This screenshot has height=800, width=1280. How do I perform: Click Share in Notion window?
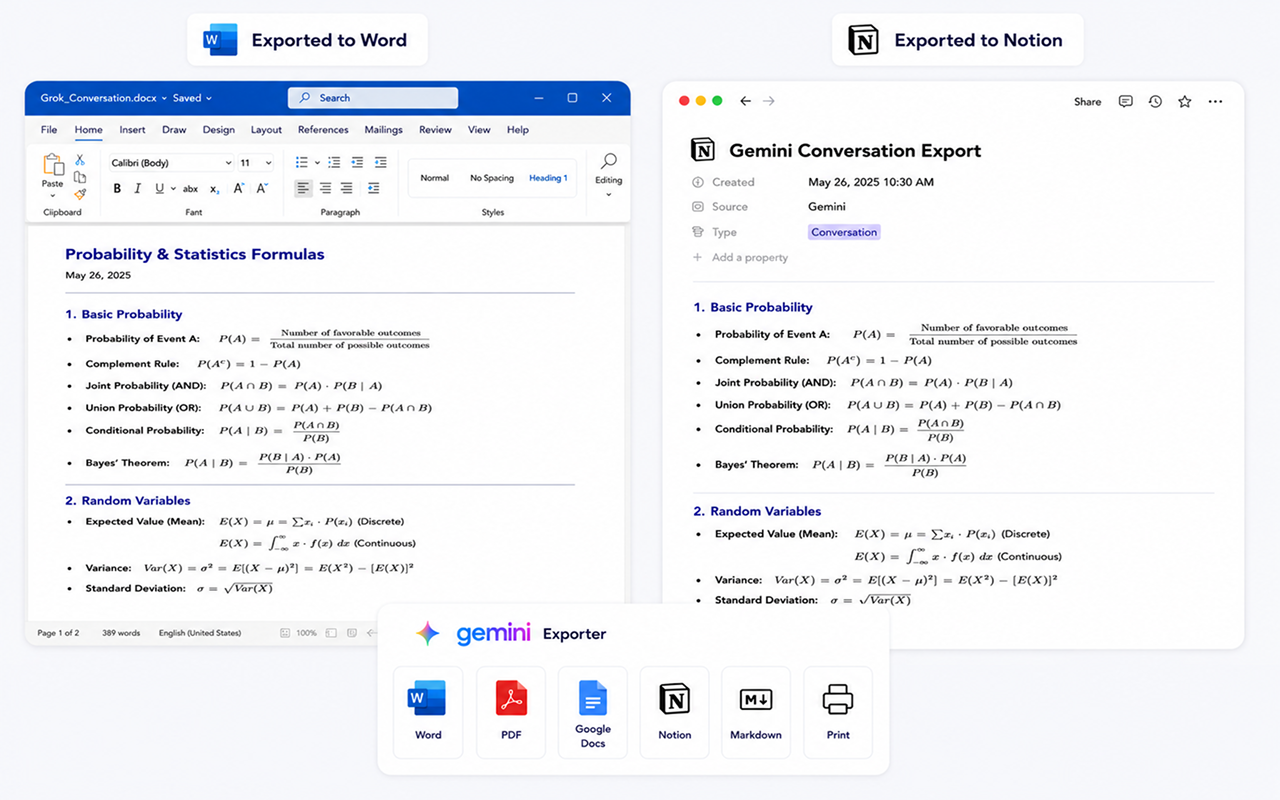(x=1087, y=102)
